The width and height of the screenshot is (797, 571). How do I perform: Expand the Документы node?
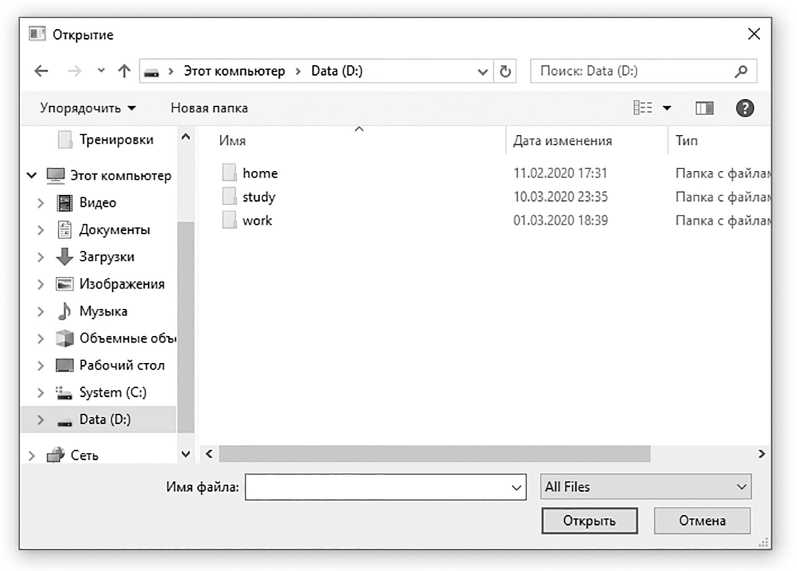41,230
